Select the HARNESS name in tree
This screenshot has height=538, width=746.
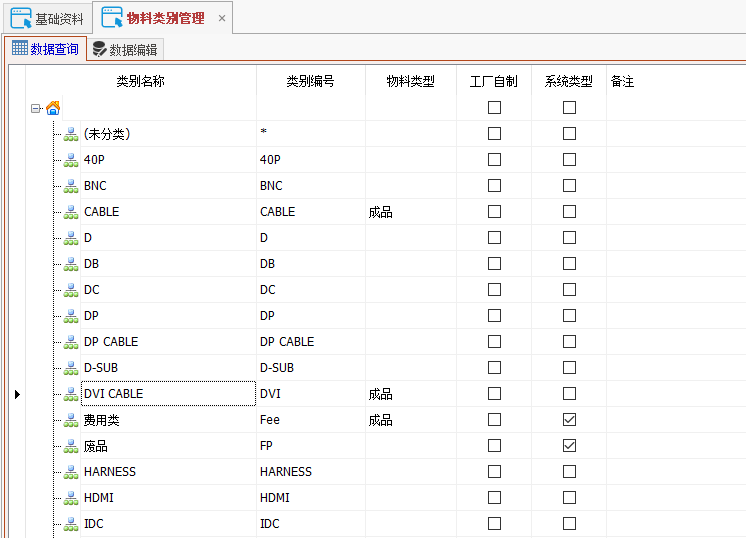(110, 472)
